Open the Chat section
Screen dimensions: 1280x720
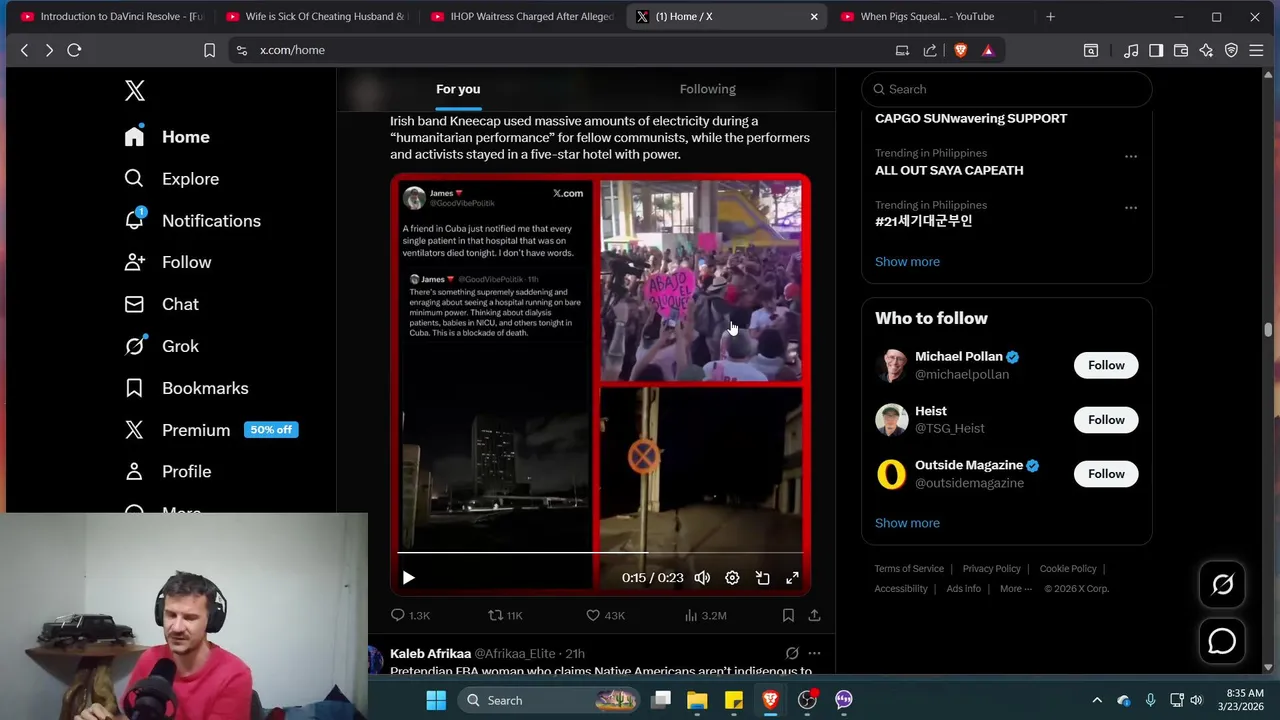[161, 304]
